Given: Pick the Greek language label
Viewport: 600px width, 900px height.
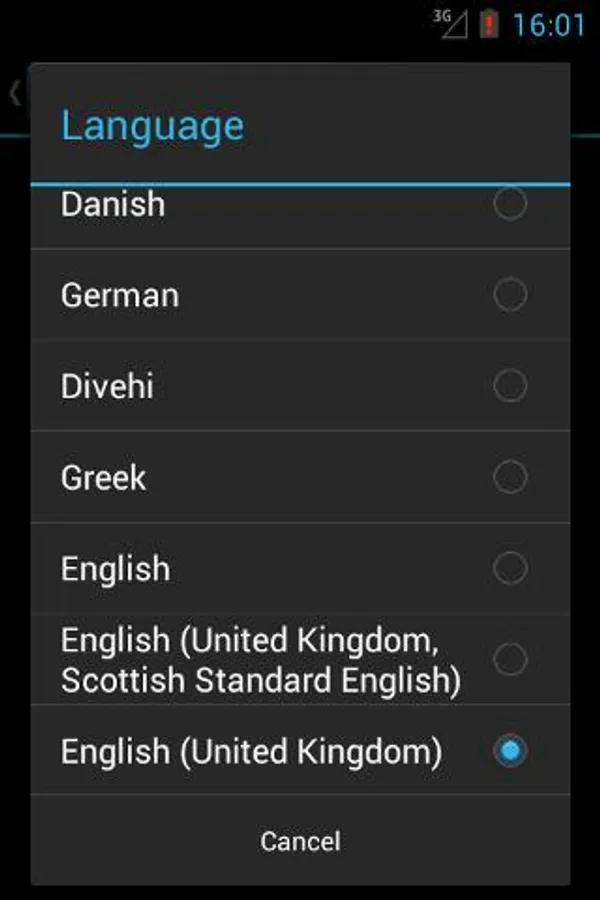Looking at the screenshot, I should click(x=103, y=477).
